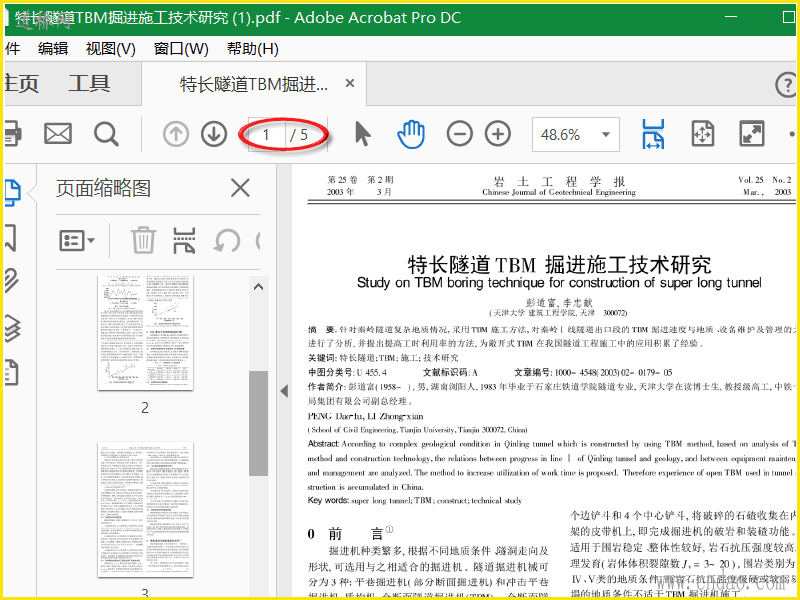Select the 特长隧道TBM掘进... document tab
The image size is (800, 600).
[254, 84]
